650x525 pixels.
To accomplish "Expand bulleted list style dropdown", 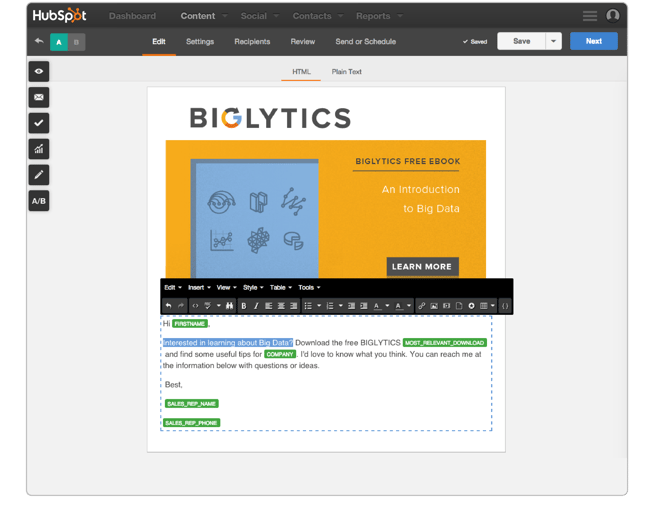I will [319, 306].
